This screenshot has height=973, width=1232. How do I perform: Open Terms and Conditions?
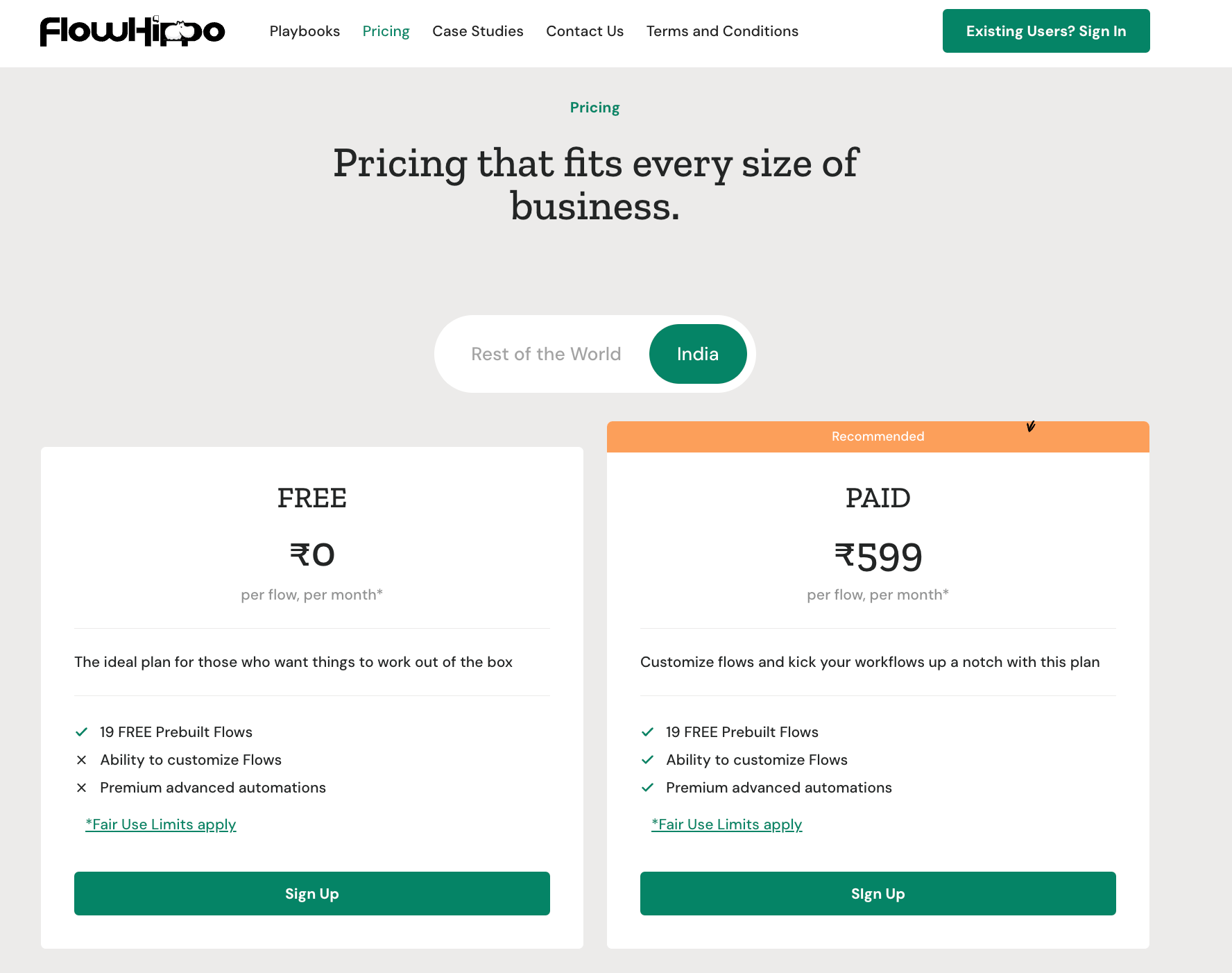722,31
